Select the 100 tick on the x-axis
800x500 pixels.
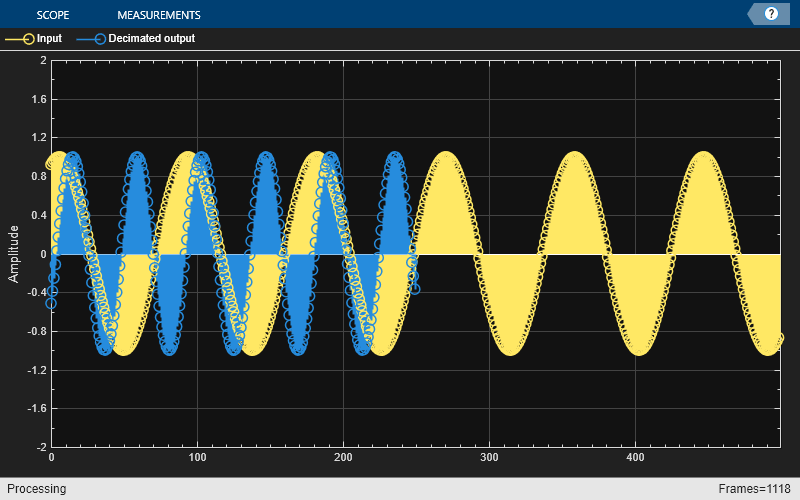(197, 457)
